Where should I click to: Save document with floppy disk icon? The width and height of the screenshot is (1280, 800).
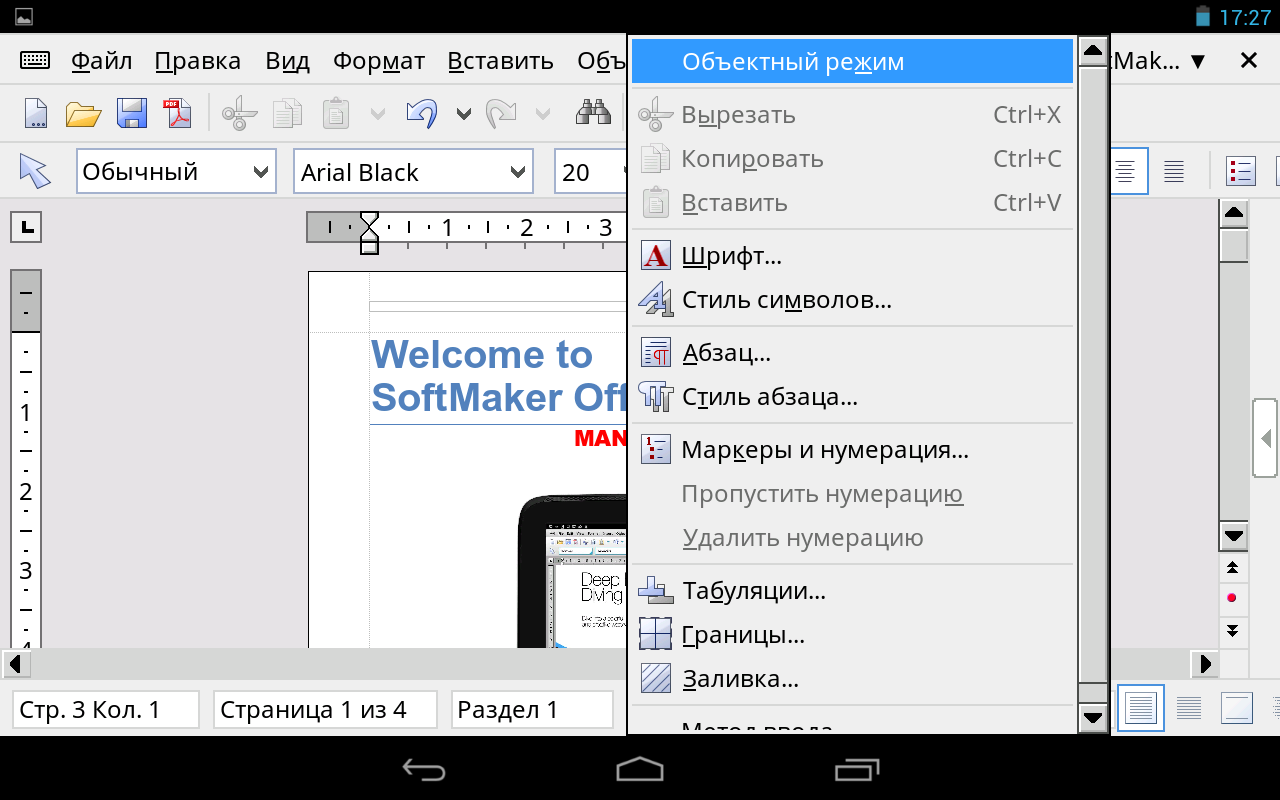(x=132, y=113)
